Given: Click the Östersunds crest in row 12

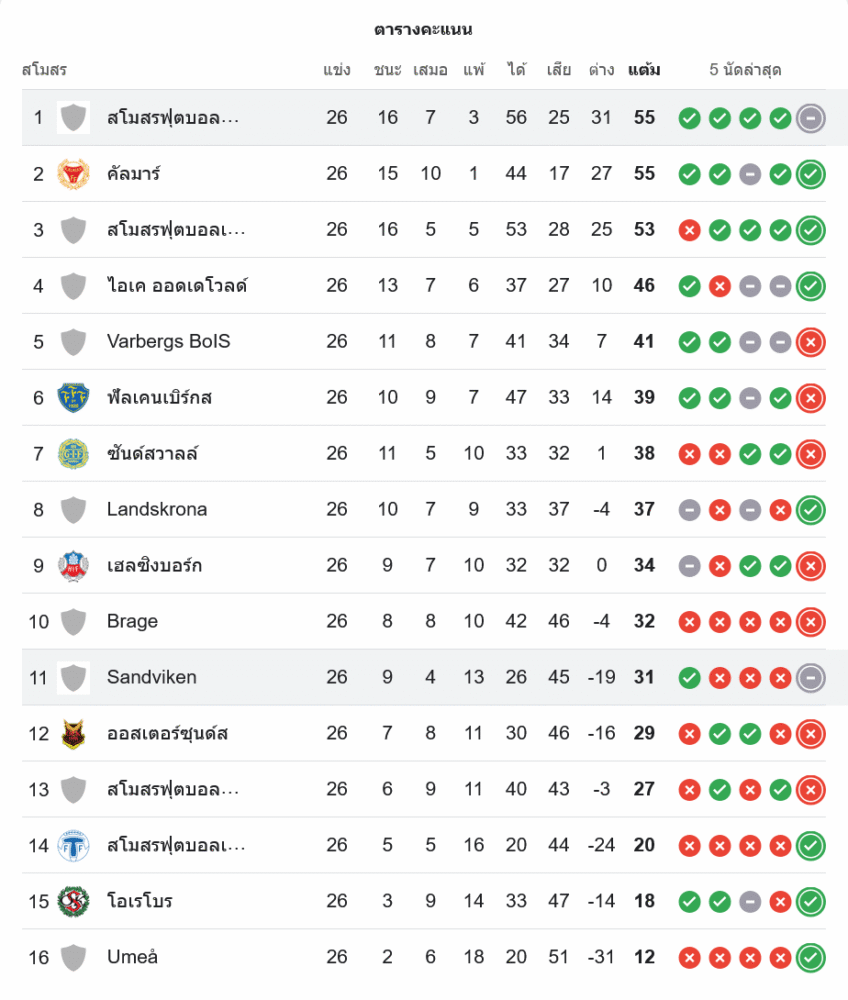Looking at the screenshot, I should (x=73, y=734).
